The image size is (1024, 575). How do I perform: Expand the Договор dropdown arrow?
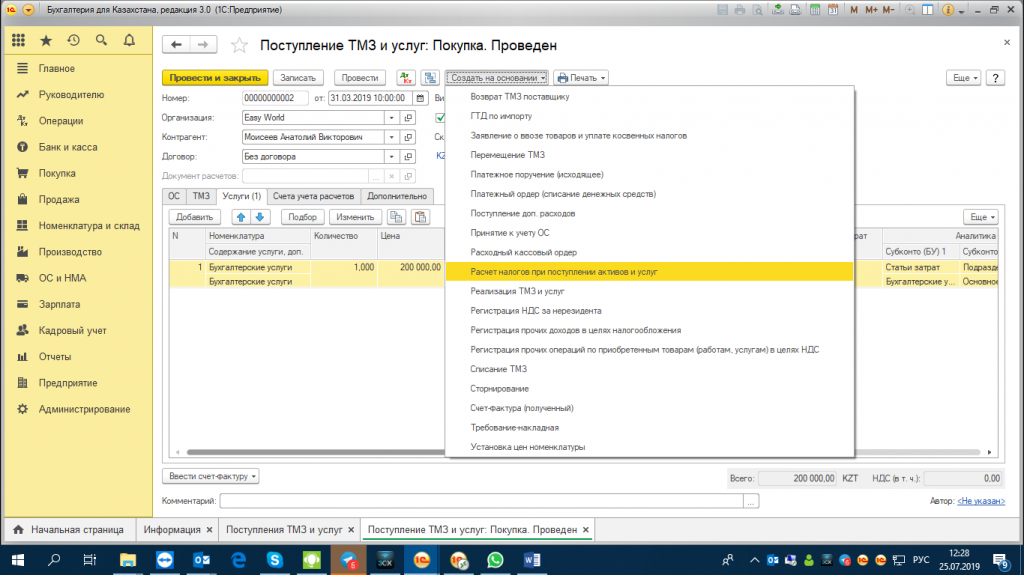pos(391,157)
